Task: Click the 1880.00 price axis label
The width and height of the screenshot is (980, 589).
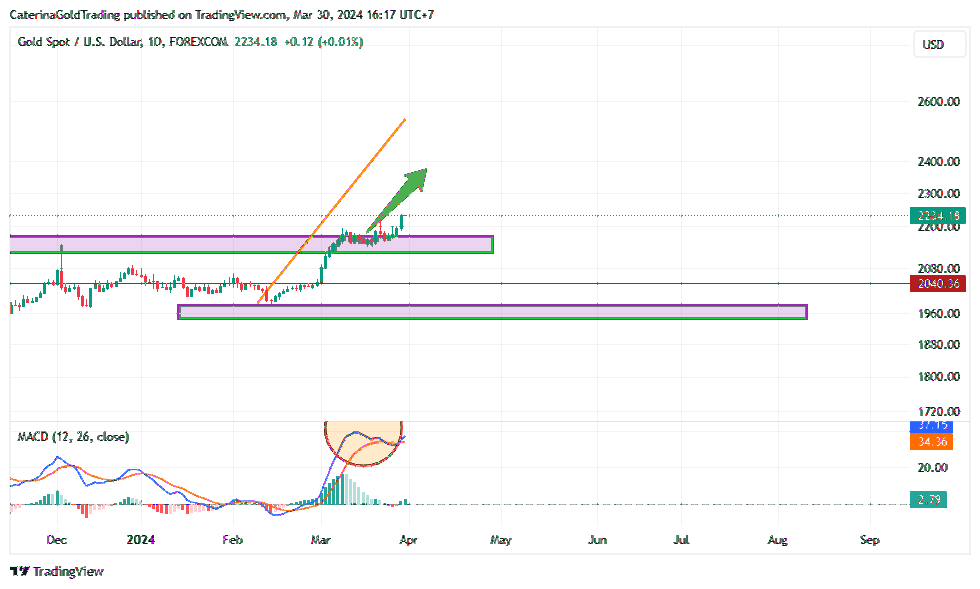Action: click(x=938, y=345)
